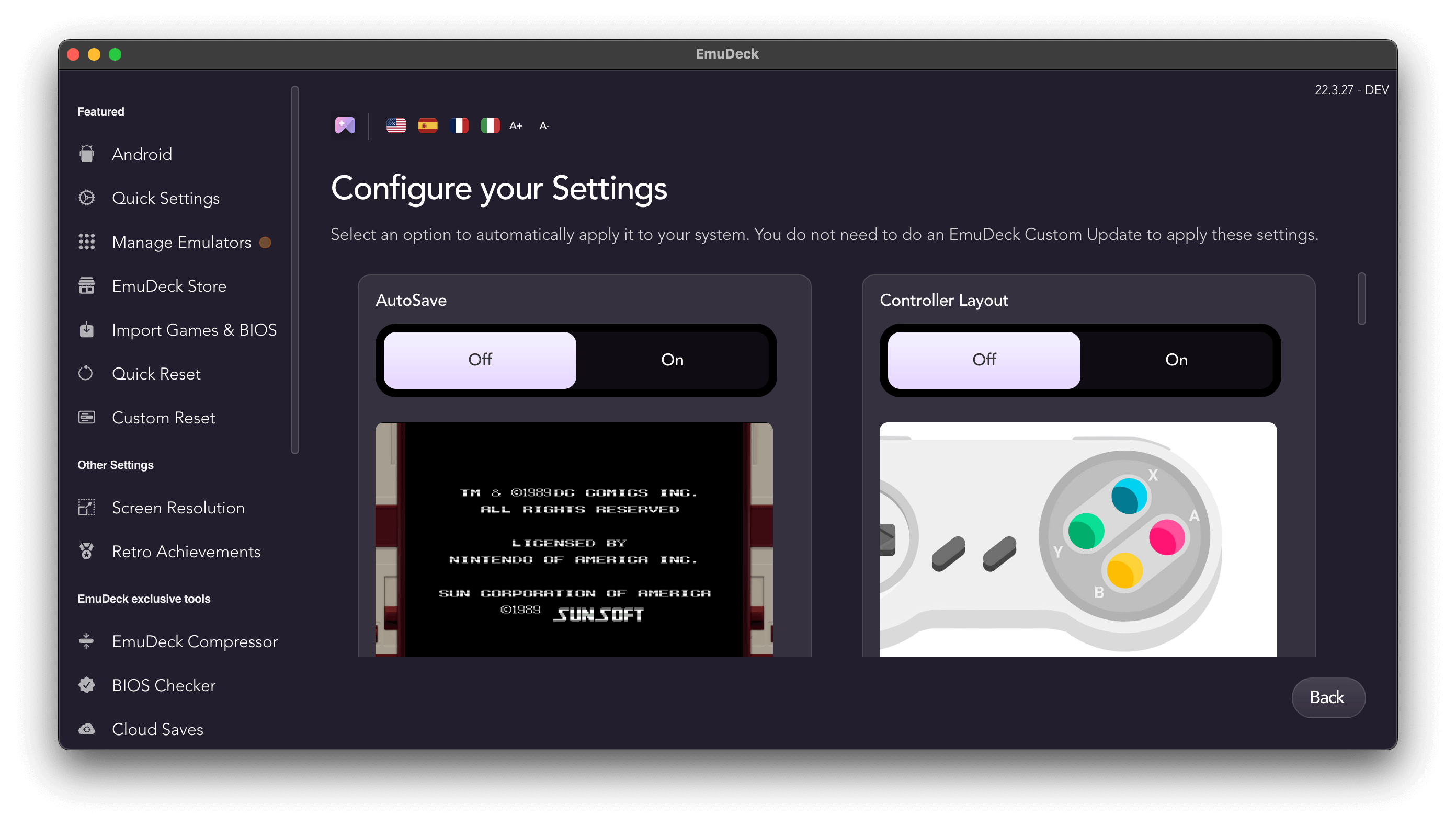This screenshot has height=827, width=1456.
Task: Open the Android menu item
Action: (x=142, y=155)
